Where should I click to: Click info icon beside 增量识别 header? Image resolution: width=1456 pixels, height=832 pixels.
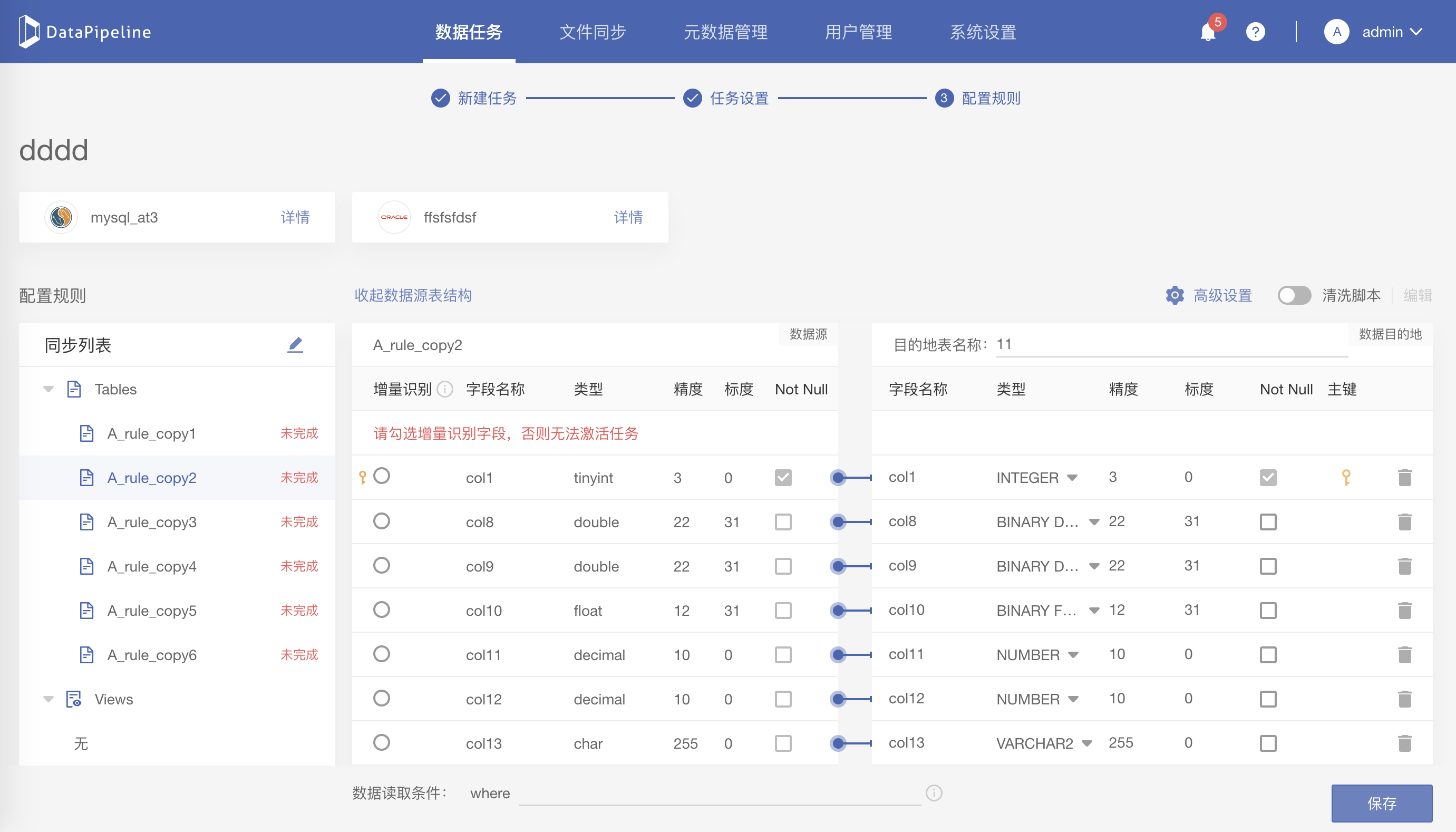[x=445, y=389]
